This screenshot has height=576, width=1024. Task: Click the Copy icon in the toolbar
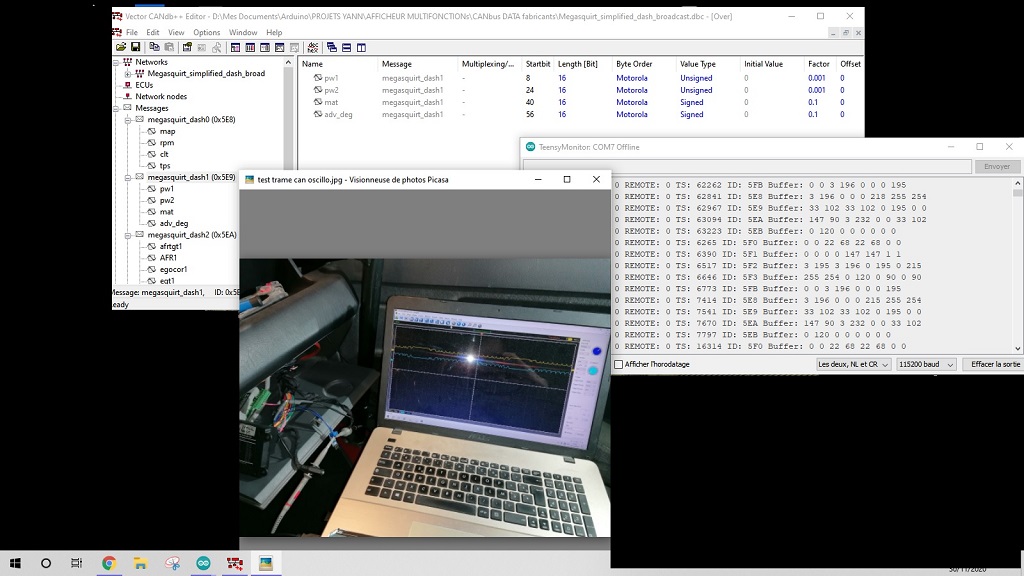(x=155, y=47)
